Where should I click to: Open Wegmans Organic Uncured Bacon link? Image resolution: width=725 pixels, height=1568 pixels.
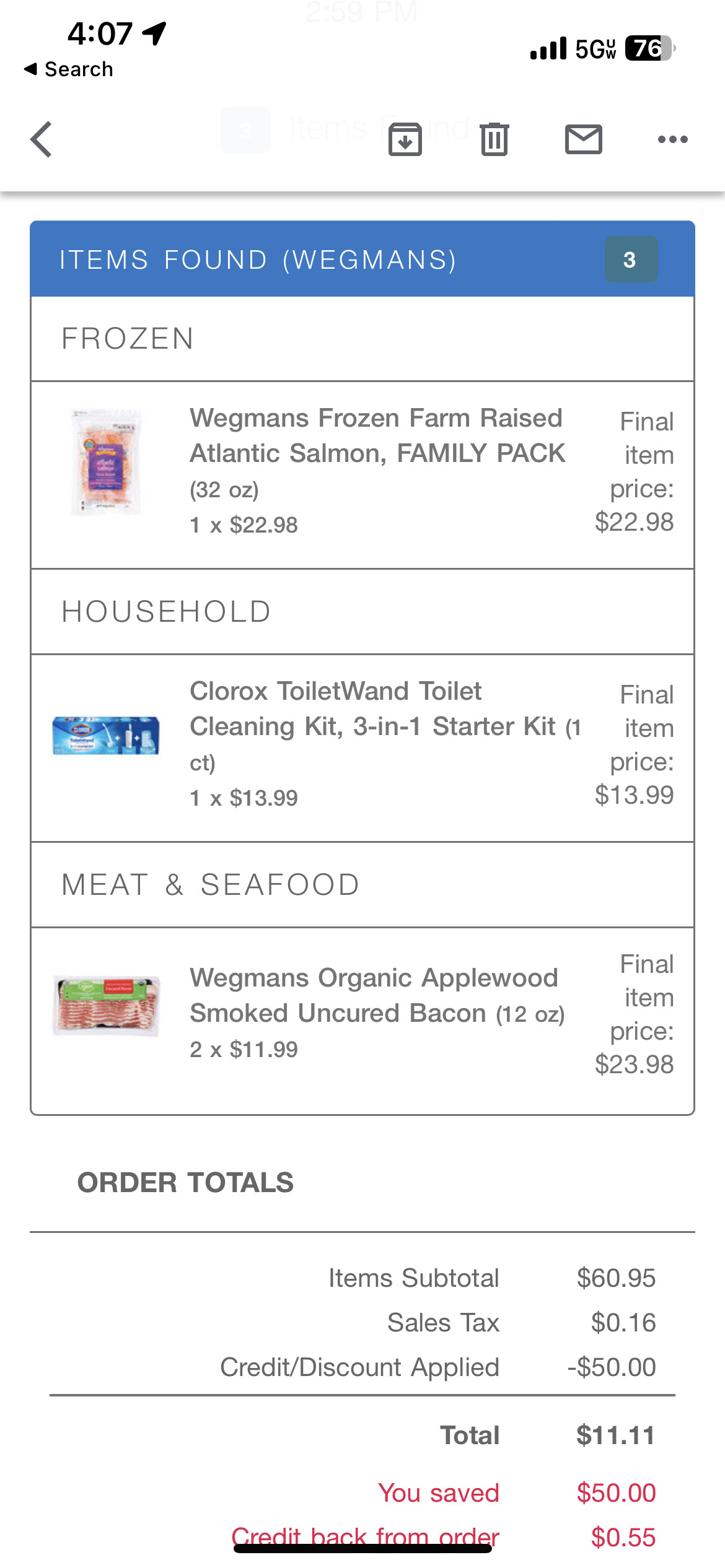[374, 995]
